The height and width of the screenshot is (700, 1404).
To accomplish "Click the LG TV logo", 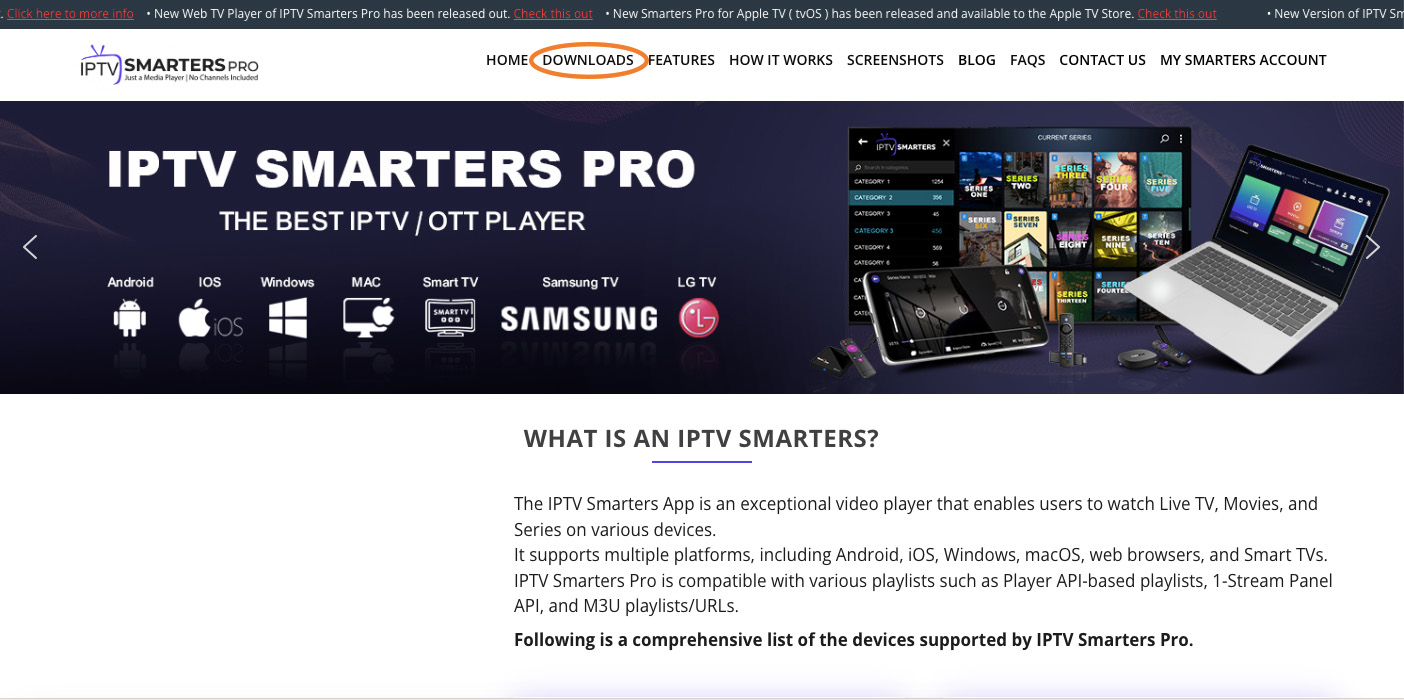I will [x=699, y=318].
